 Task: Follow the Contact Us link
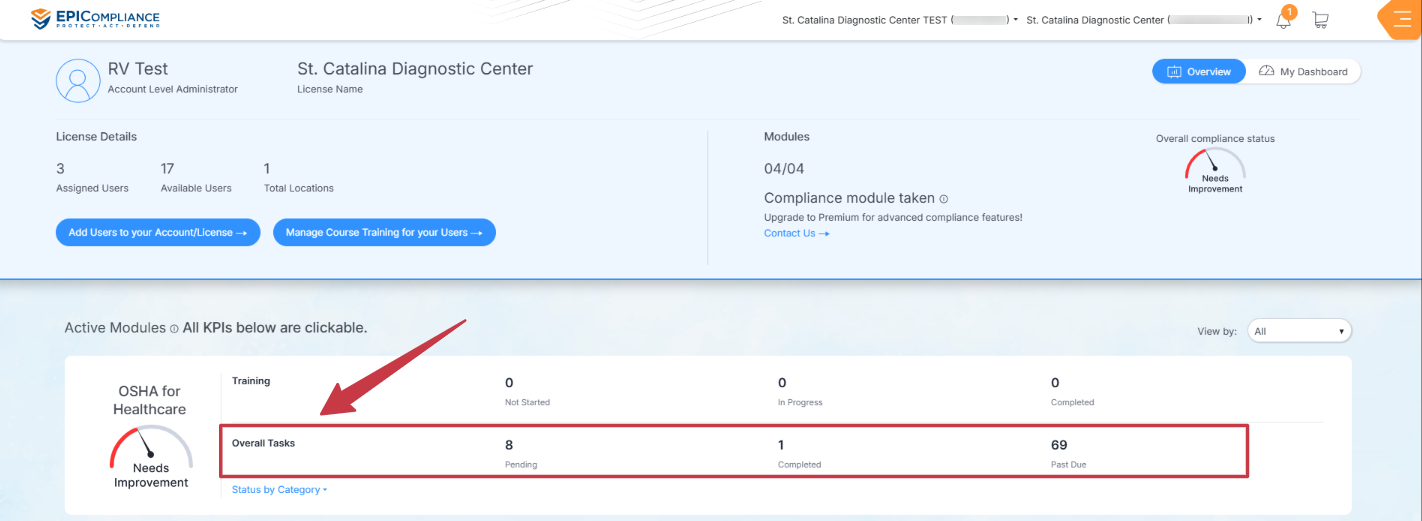click(x=796, y=233)
